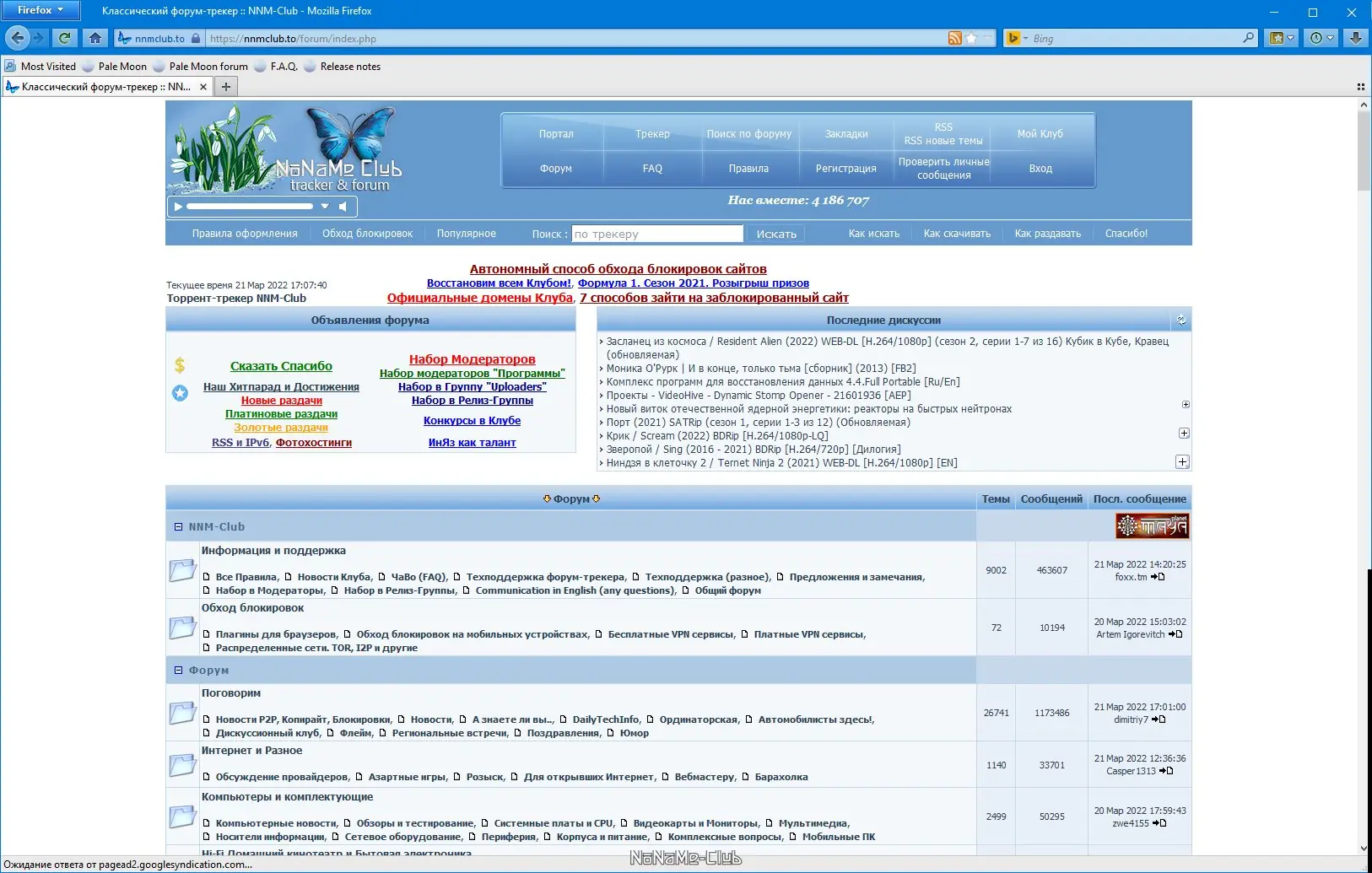Bookmark this page with the star icon

pyautogui.click(x=971, y=38)
